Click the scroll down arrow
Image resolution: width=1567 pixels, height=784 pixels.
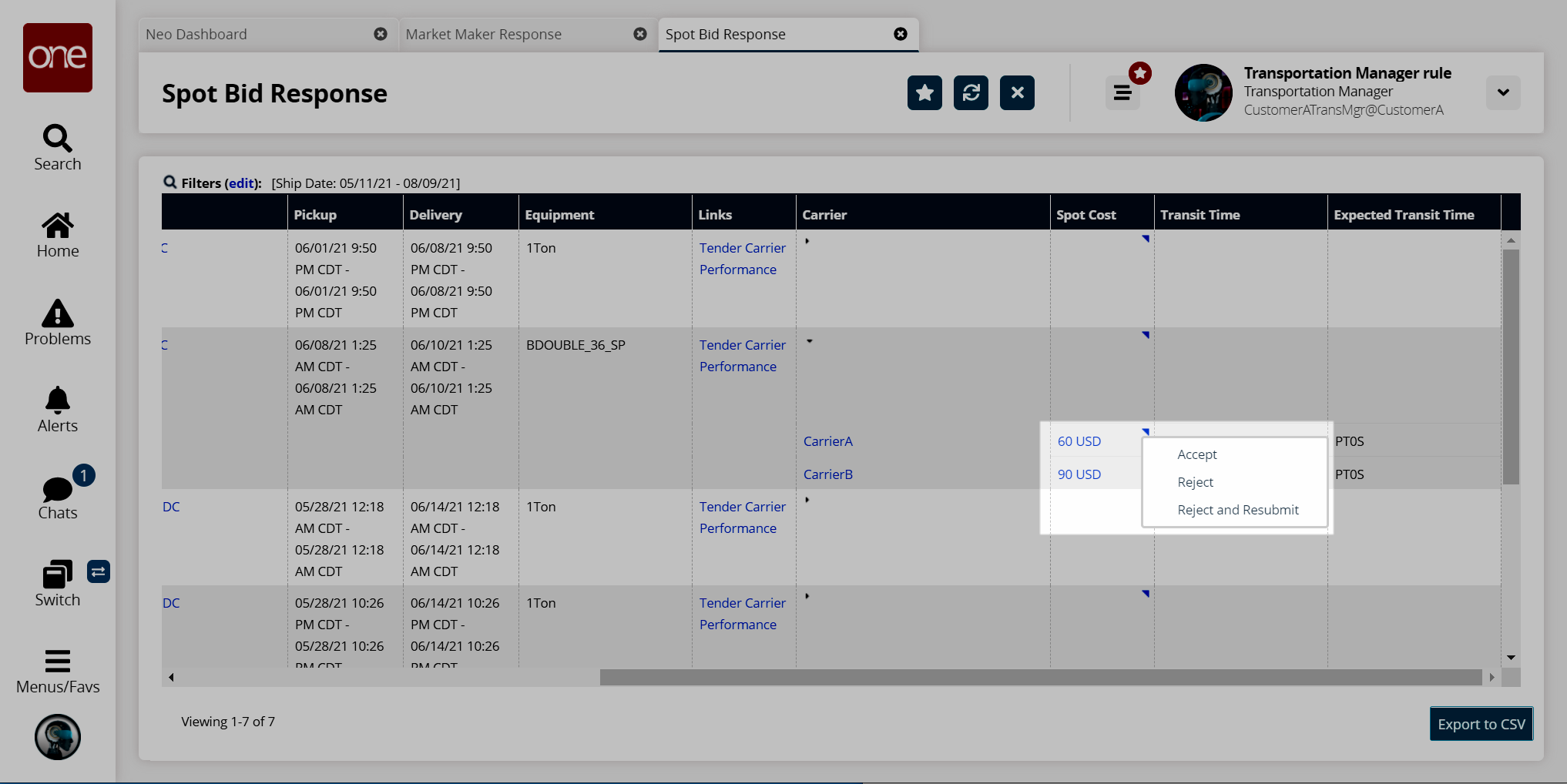tap(1511, 658)
